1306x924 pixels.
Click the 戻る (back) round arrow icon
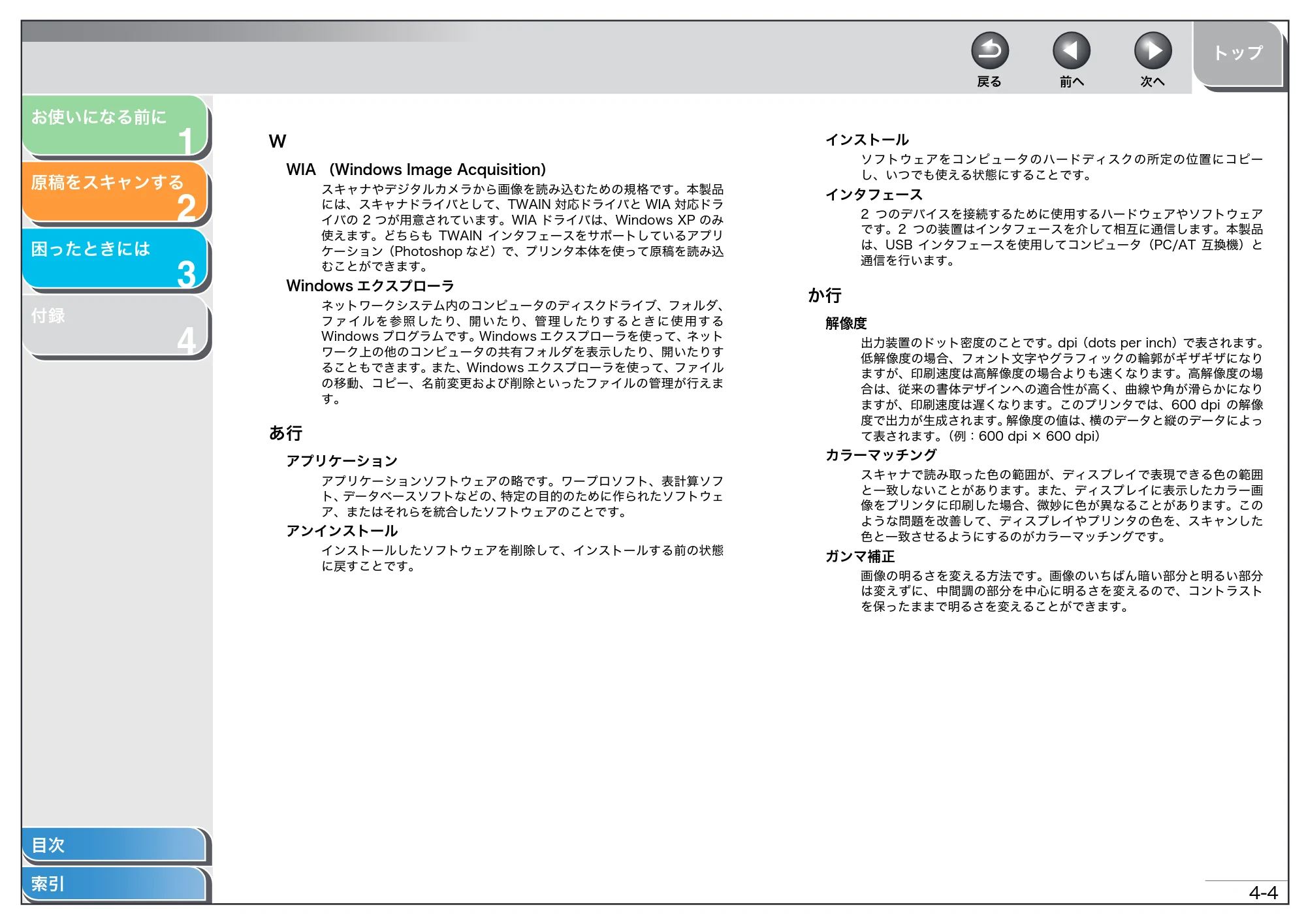point(989,51)
